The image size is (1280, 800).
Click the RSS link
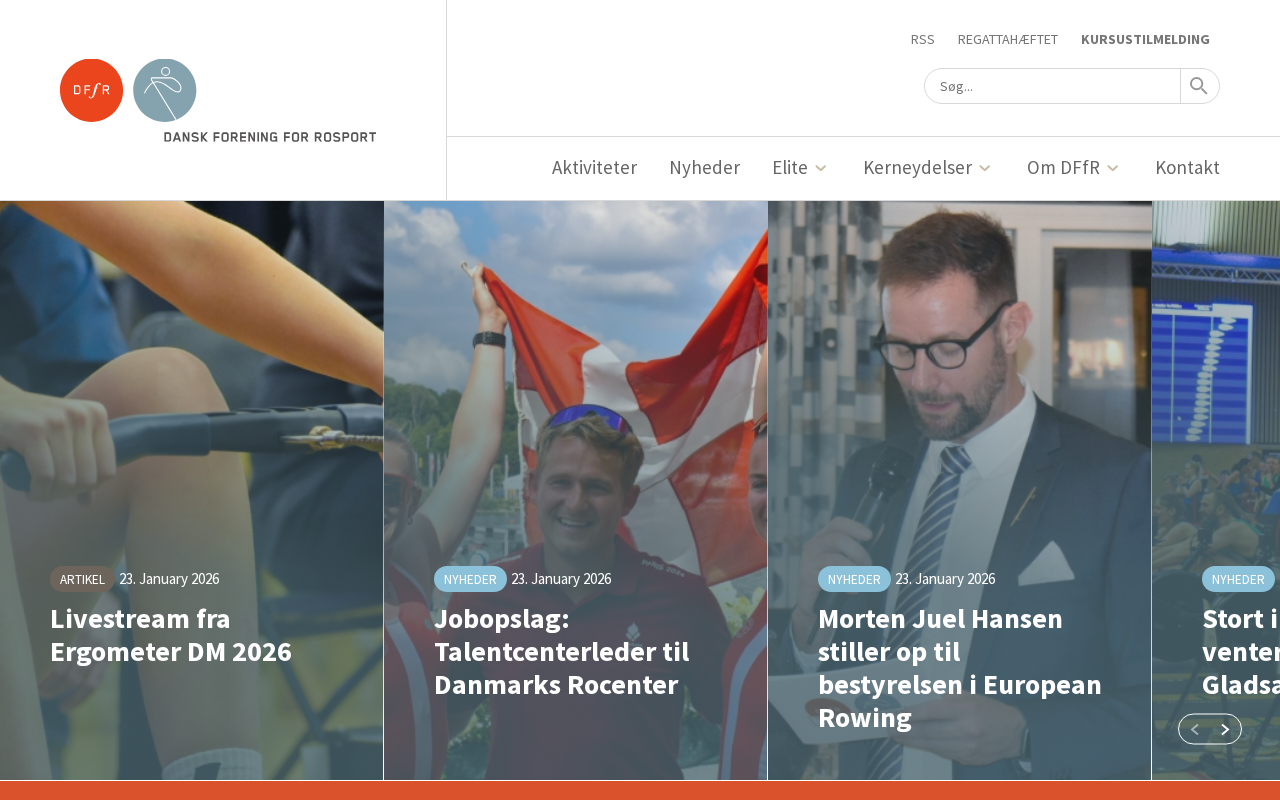click(x=922, y=39)
